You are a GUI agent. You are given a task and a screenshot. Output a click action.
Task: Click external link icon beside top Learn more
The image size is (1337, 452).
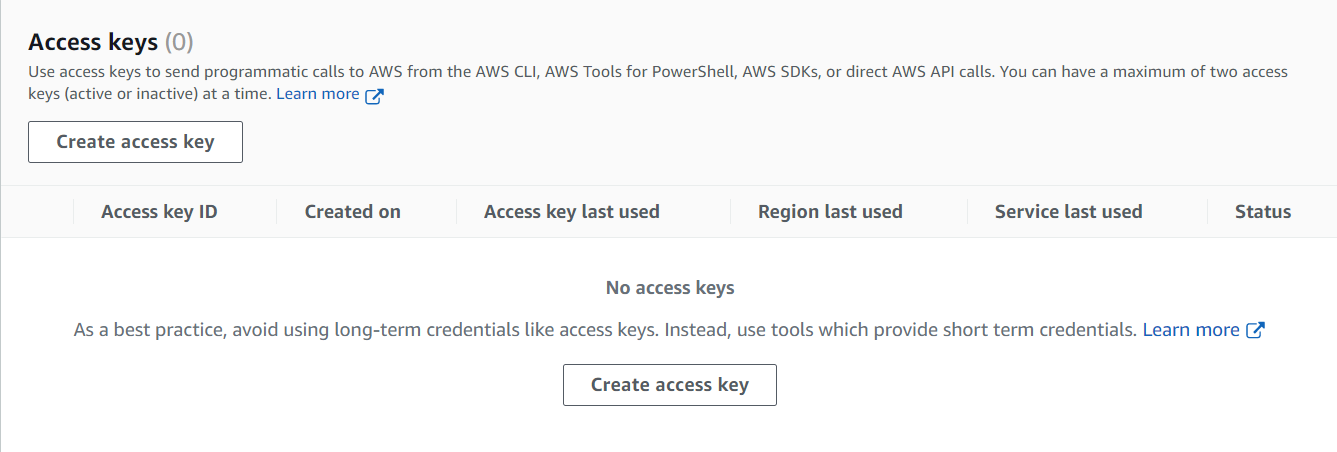point(374,96)
